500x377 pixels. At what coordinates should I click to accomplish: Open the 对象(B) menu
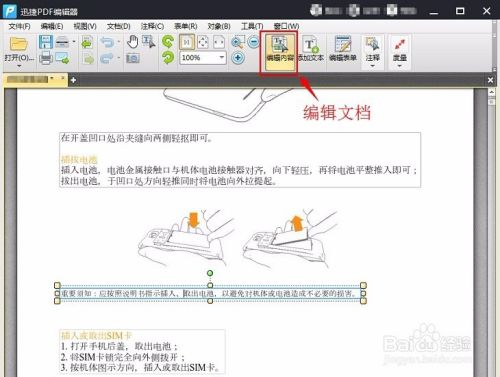[x=219, y=26]
